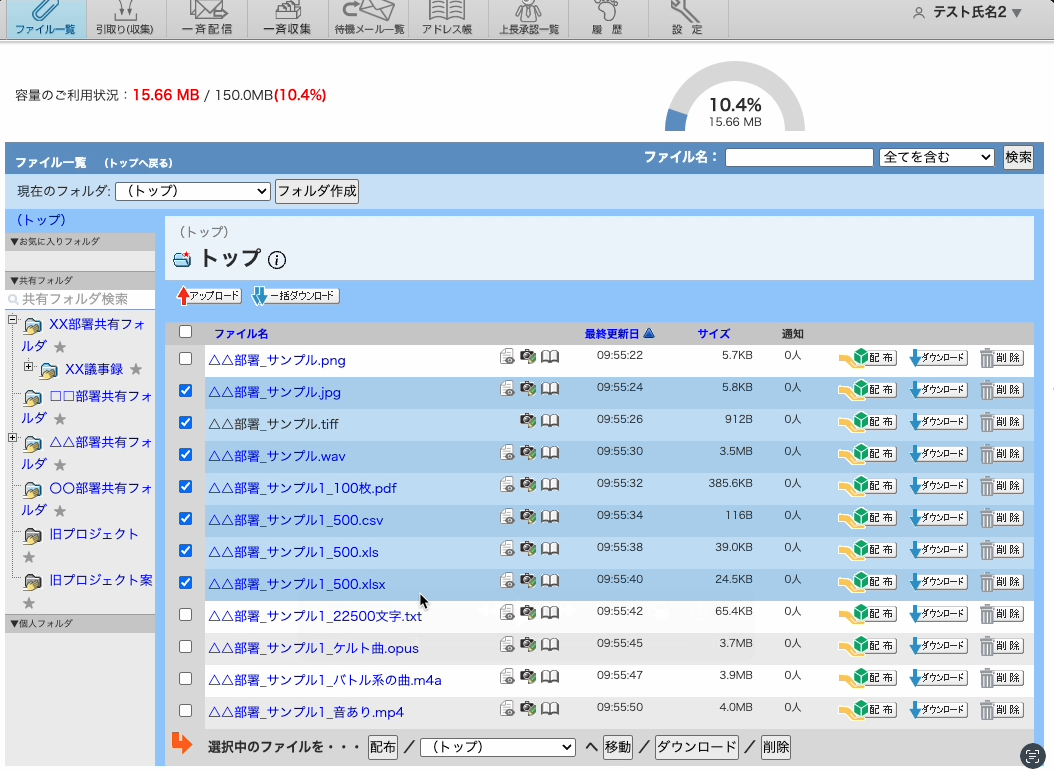The width and height of the screenshot is (1054, 771).
Task: Click the camera preview icon for サンプル1_音あり.mp4
Action: coord(528,709)
